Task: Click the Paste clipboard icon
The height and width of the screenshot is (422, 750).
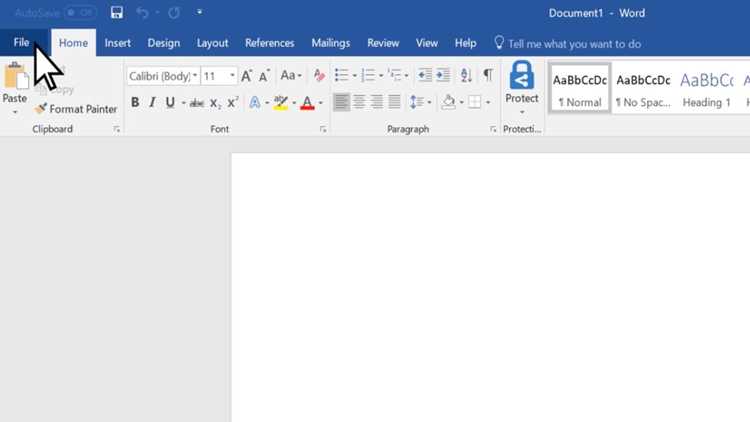Action: 15,76
